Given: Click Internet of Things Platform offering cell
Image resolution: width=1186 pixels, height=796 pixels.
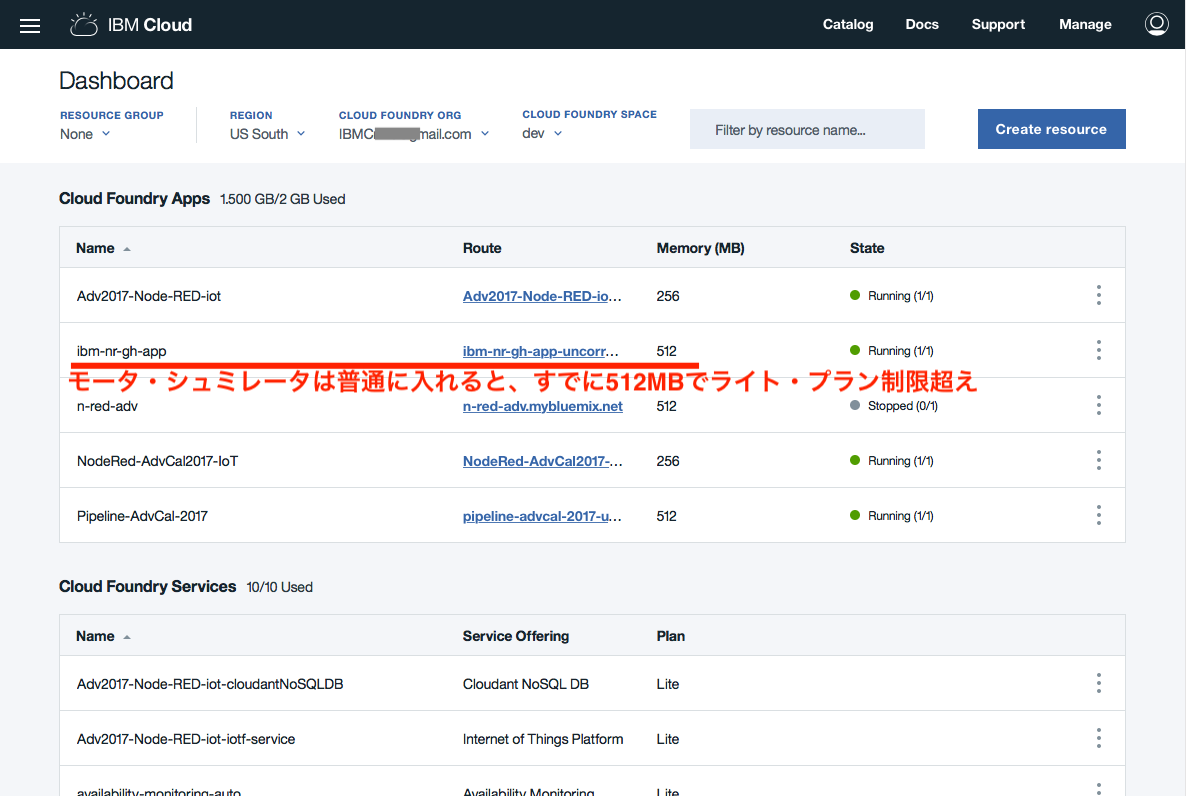Looking at the screenshot, I should (x=543, y=739).
